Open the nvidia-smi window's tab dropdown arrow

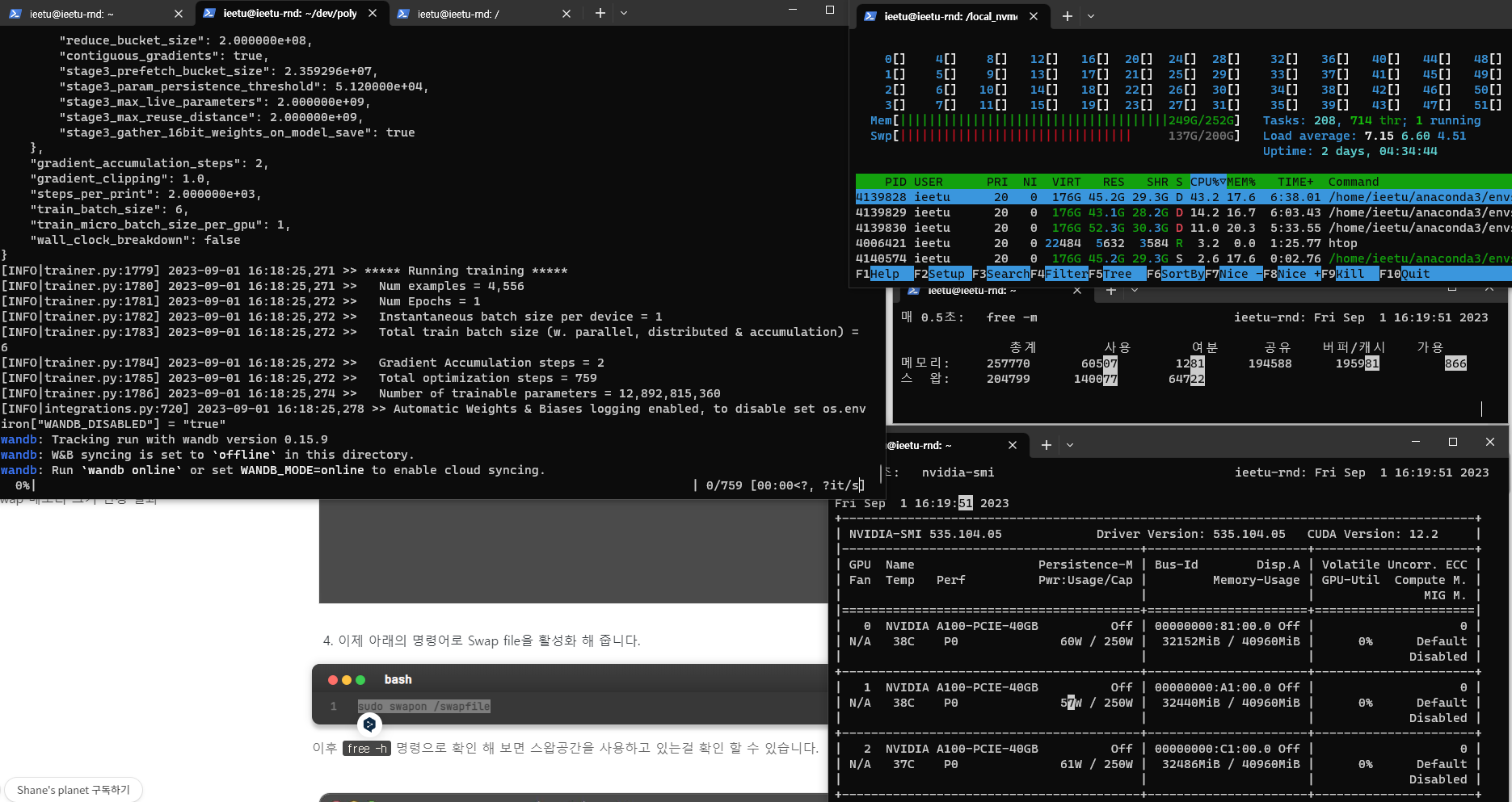1070,445
